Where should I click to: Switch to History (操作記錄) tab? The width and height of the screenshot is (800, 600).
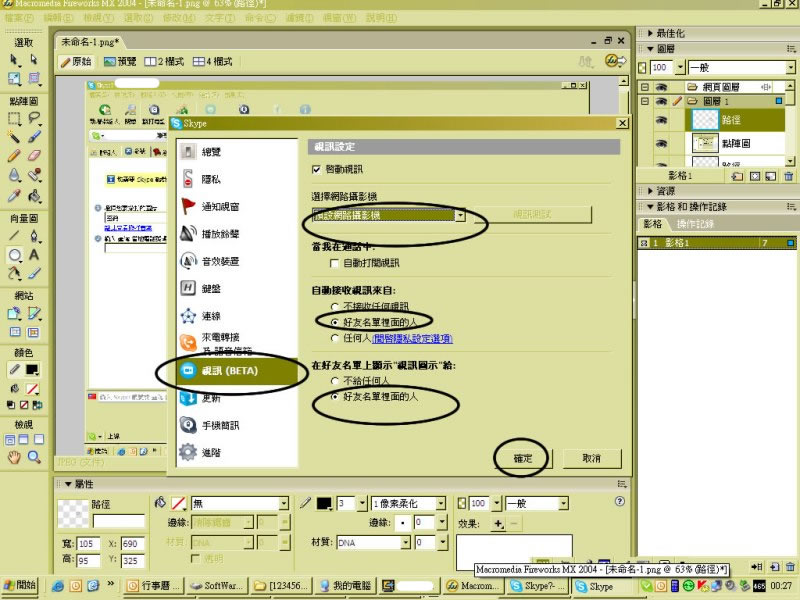[695, 224]
